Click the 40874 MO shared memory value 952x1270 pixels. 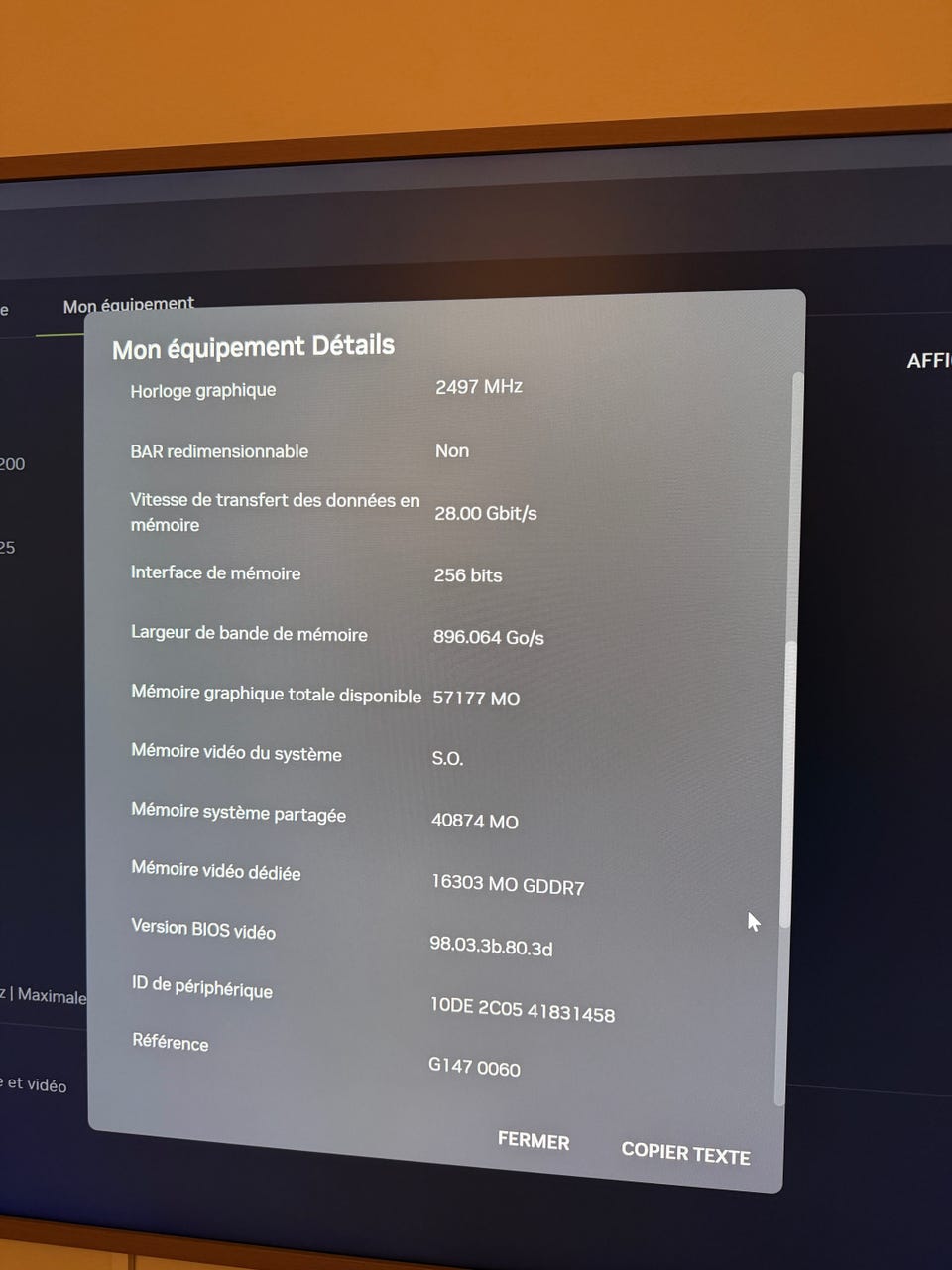pos(474,821)
